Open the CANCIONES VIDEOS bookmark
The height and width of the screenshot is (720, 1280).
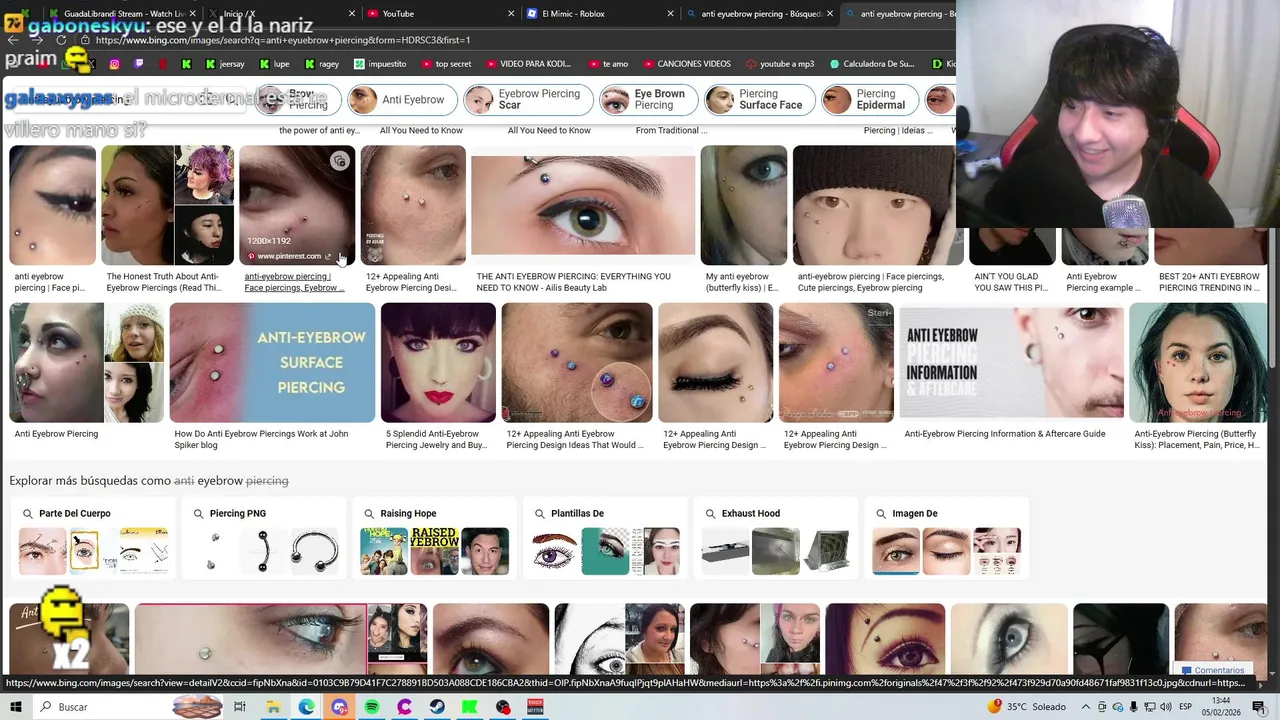tap(686, 64)
